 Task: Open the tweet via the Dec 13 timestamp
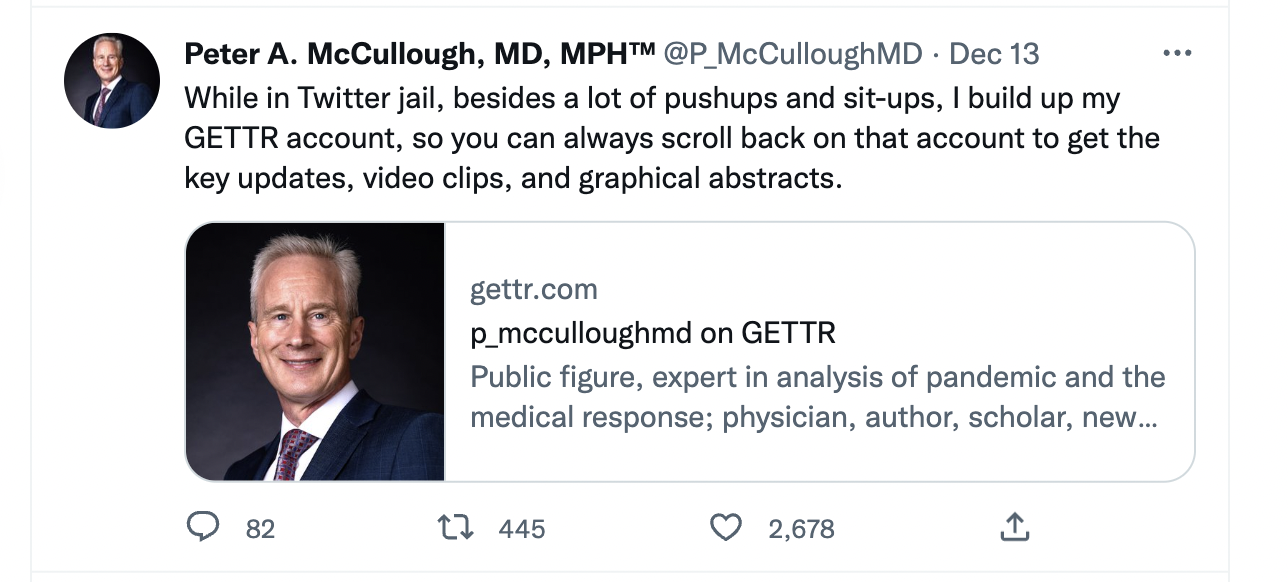(994, 55)
